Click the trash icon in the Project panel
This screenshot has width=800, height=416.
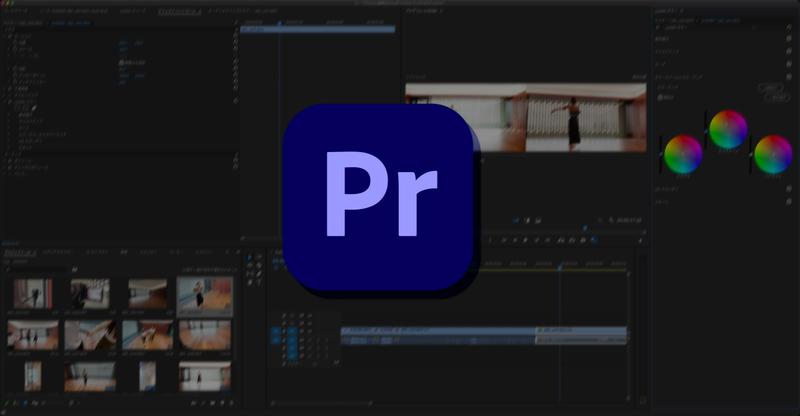232,402
